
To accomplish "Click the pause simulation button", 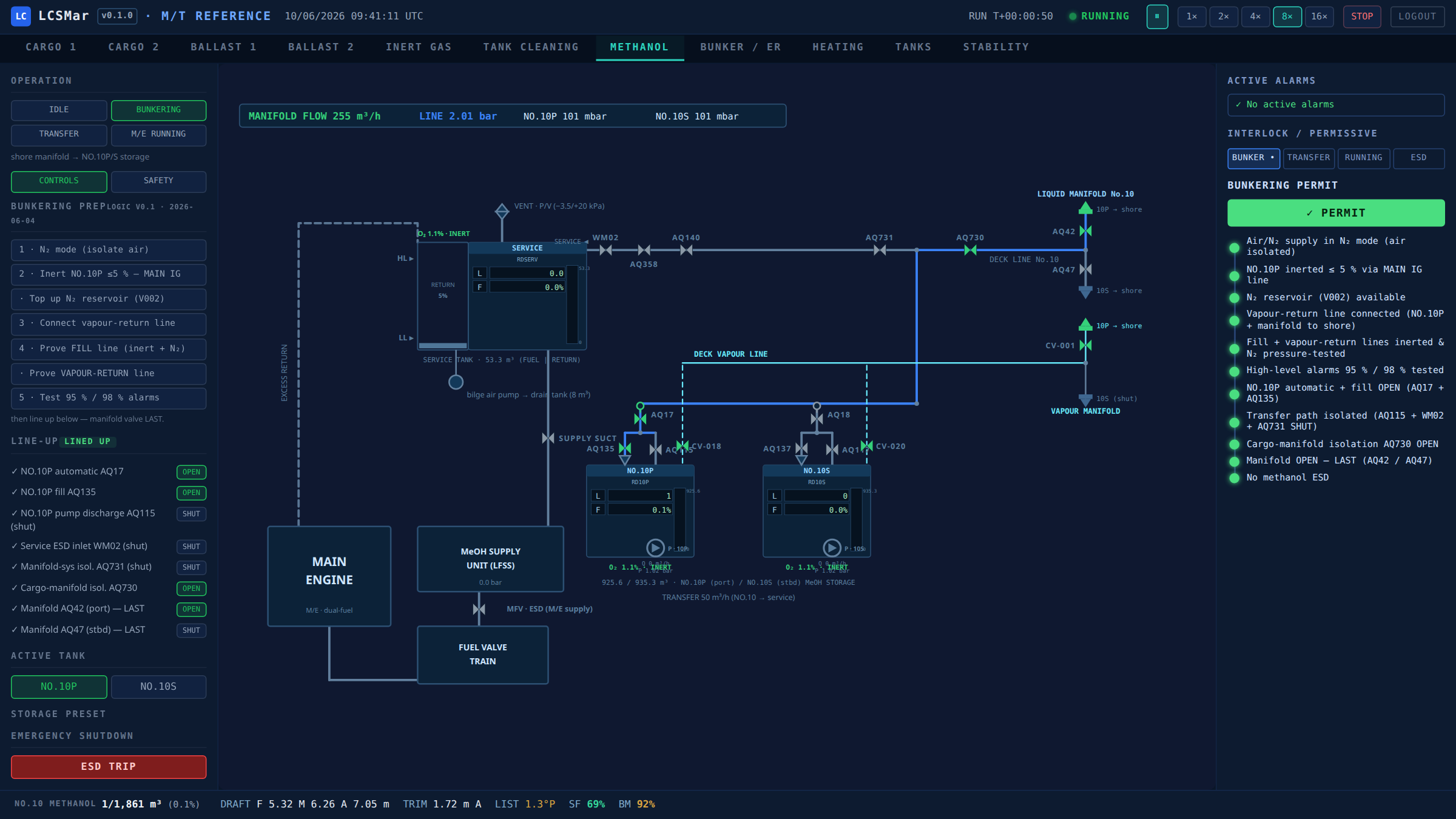I will click(1157, 16).
